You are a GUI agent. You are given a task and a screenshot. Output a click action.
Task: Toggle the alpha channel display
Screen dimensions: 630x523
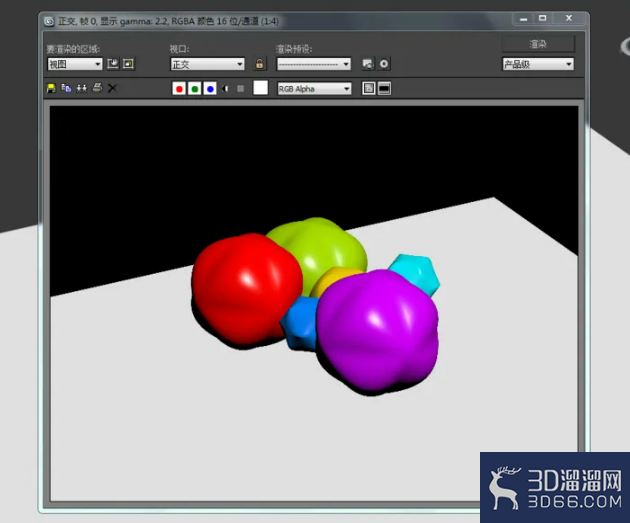225,88
